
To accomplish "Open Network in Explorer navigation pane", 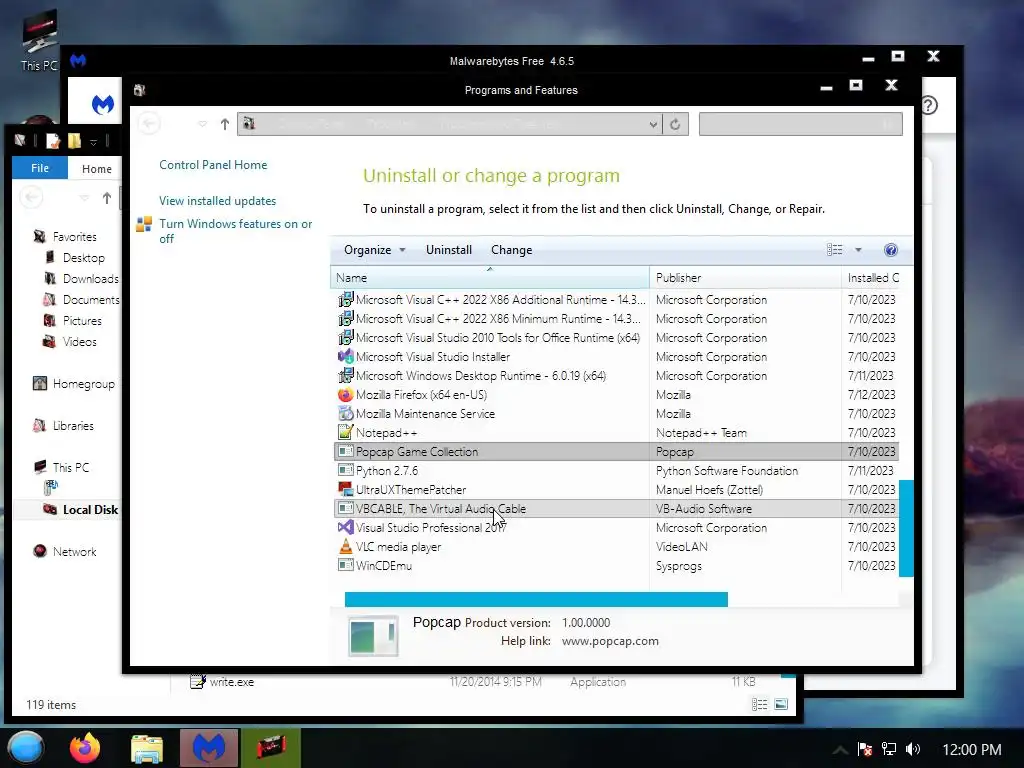I will pos(65,552).
